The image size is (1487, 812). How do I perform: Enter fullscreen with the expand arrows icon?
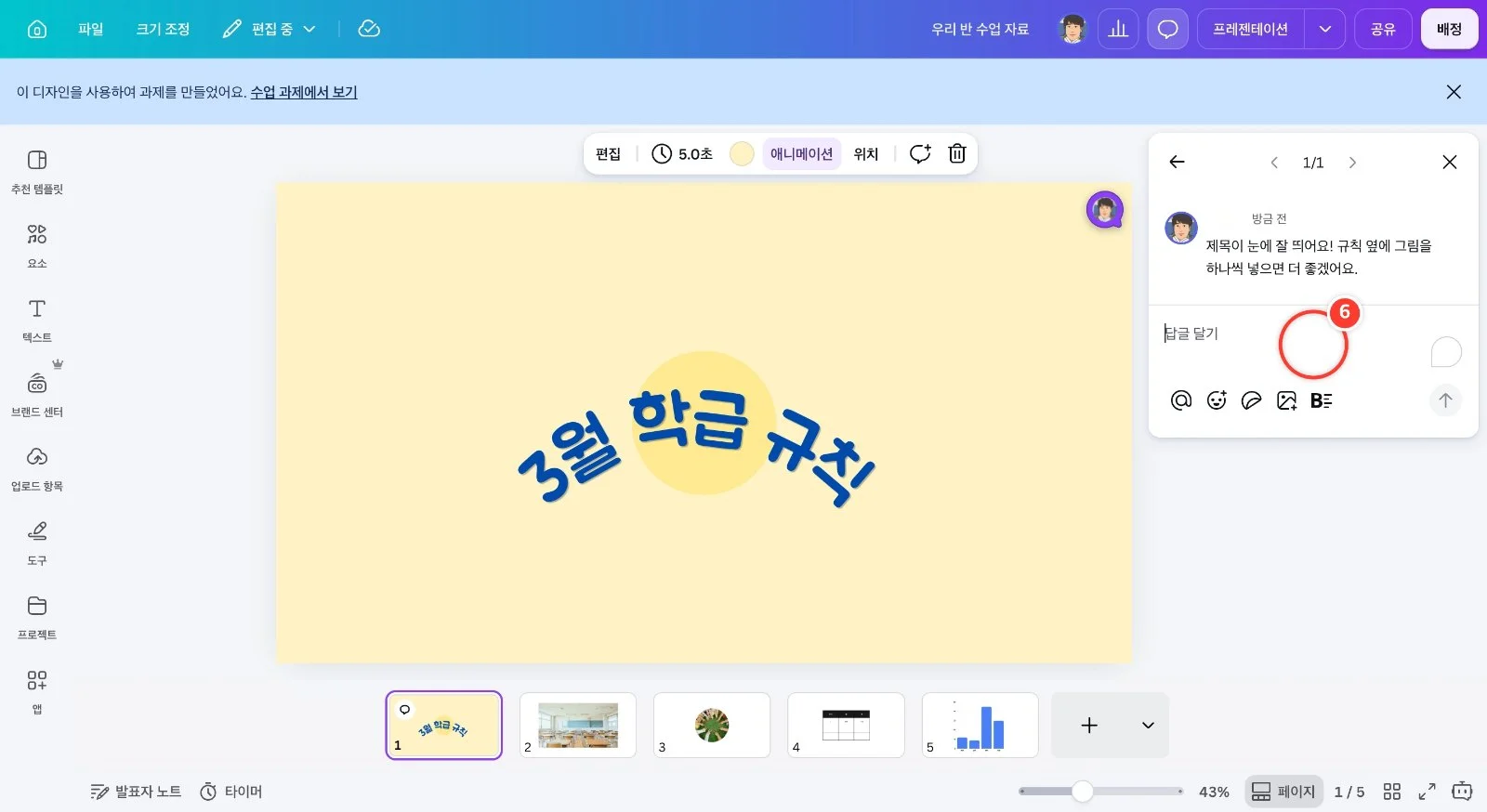(1427, 792)
